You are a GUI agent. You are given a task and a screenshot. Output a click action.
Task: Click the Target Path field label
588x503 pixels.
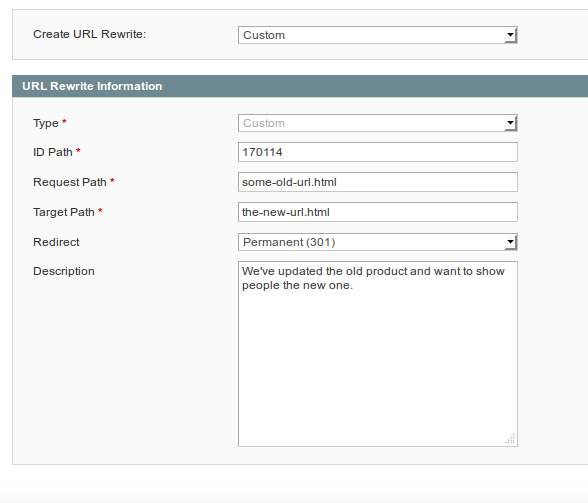click(64, 212)
